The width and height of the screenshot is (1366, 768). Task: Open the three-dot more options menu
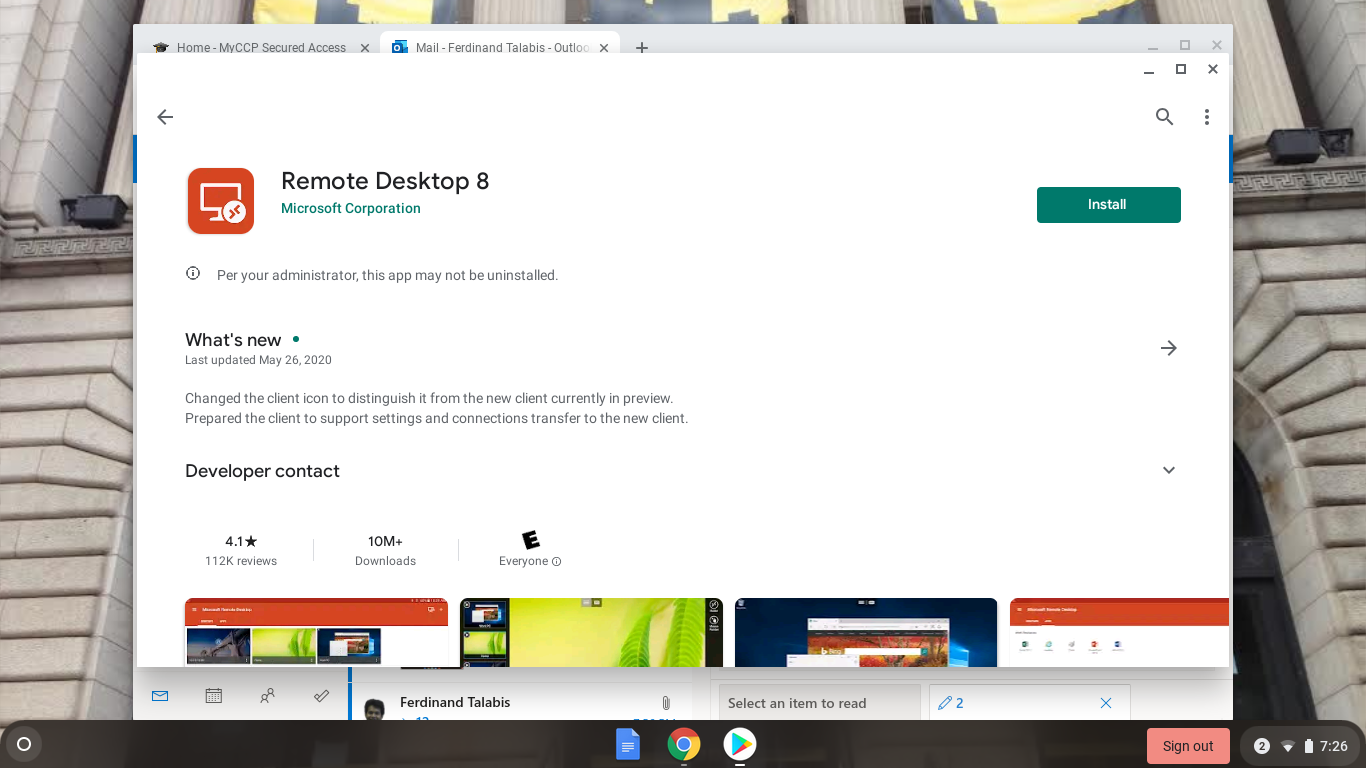1207,117
